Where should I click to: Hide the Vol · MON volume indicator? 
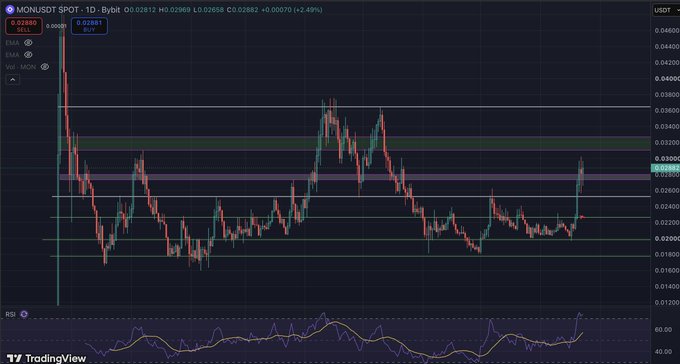pos(45,67)
